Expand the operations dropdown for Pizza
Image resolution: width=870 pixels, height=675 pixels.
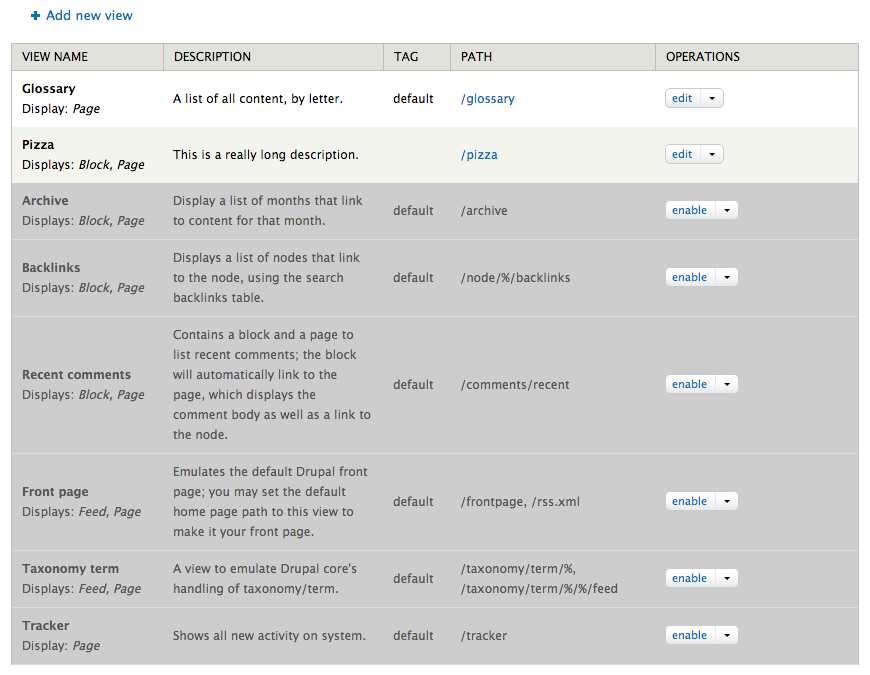coord(712,154)
